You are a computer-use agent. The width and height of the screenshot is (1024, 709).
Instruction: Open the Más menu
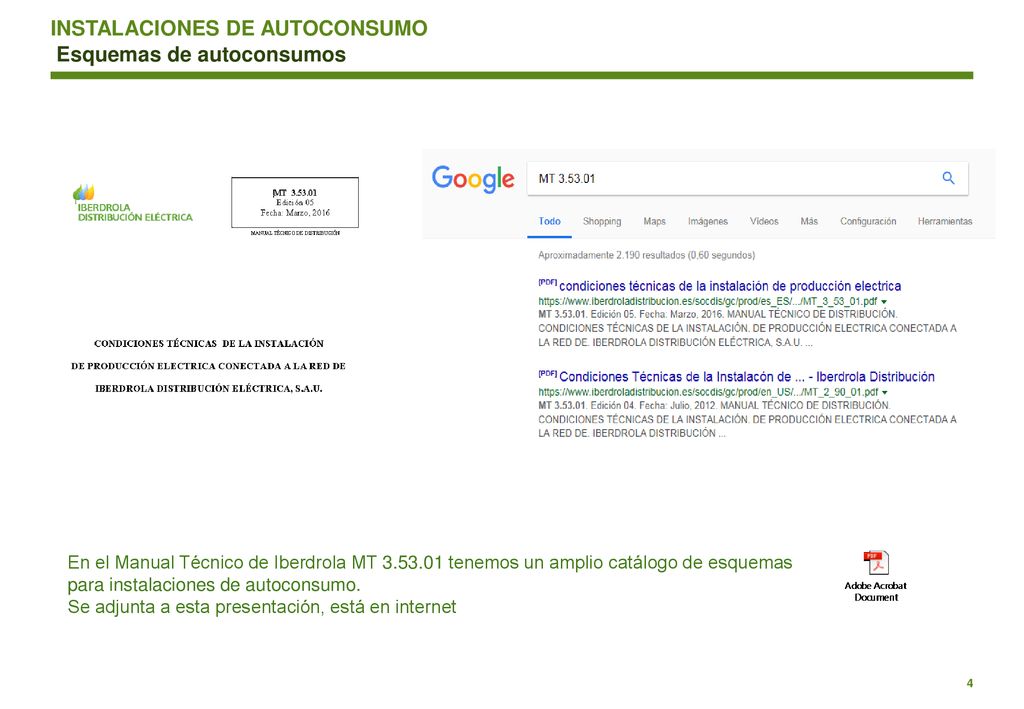pyautogui.click(x=809, y=221)
